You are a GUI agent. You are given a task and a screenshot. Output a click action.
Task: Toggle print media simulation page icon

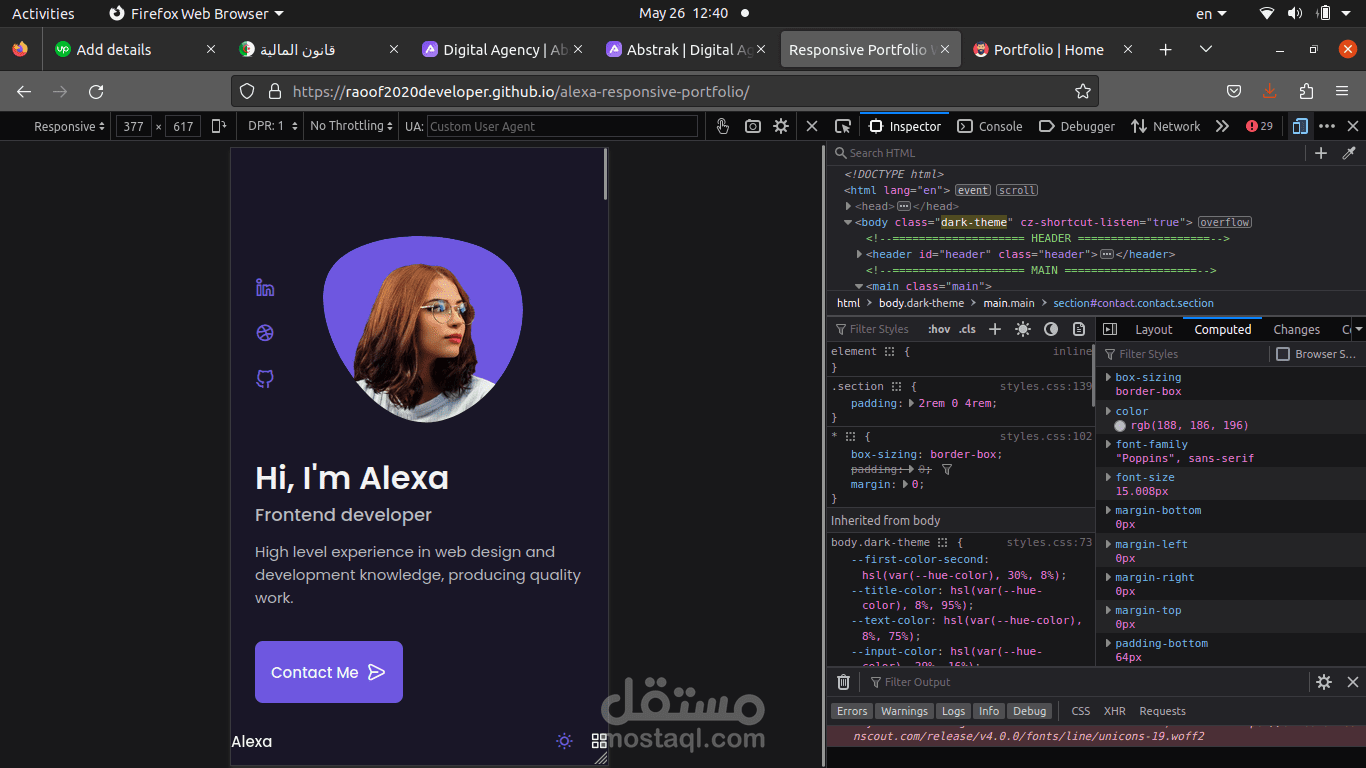(1079, 329)
